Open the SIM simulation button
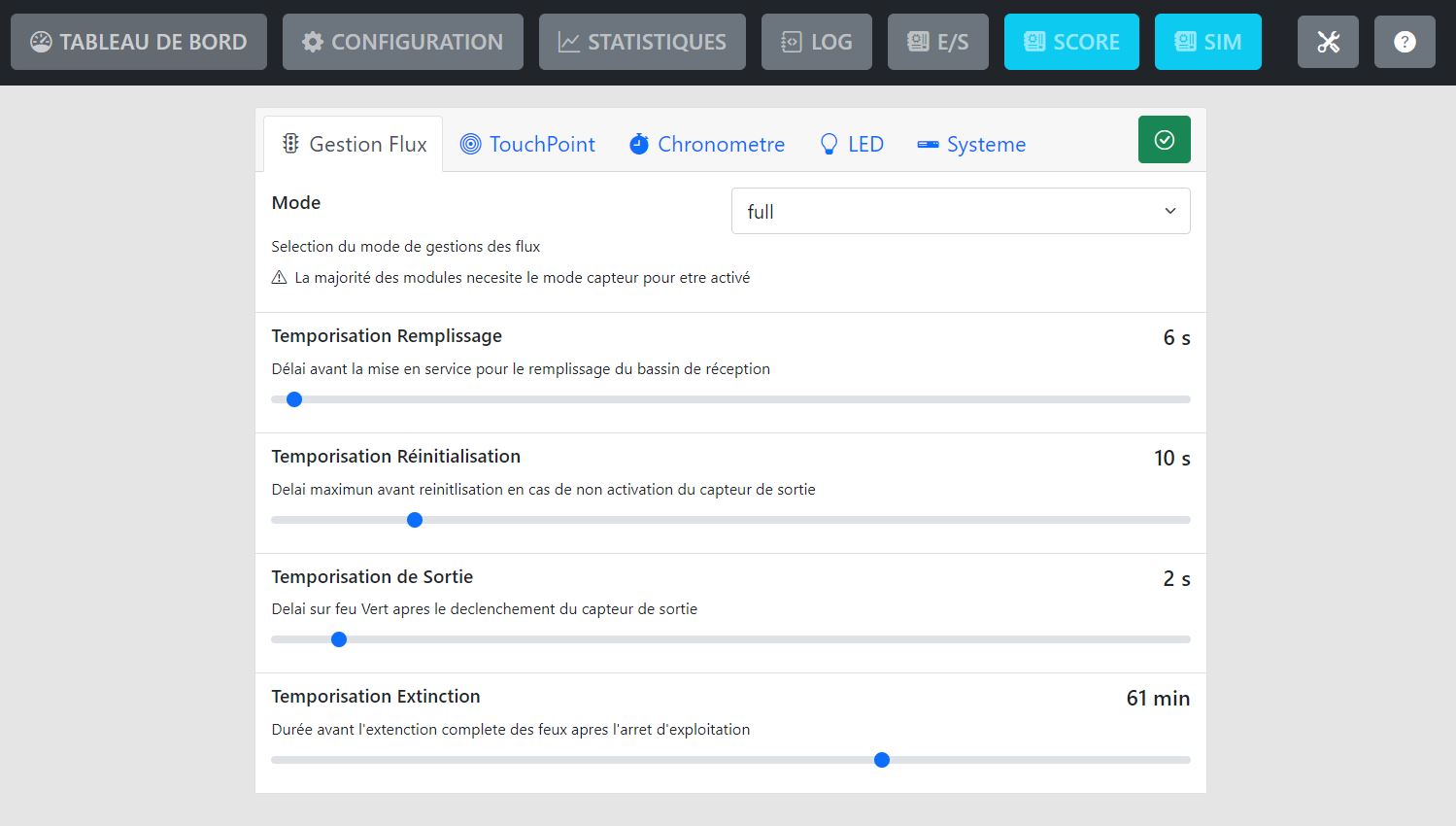The height and width of the screenshot is (826, 1456). [x=1207, y=42]
